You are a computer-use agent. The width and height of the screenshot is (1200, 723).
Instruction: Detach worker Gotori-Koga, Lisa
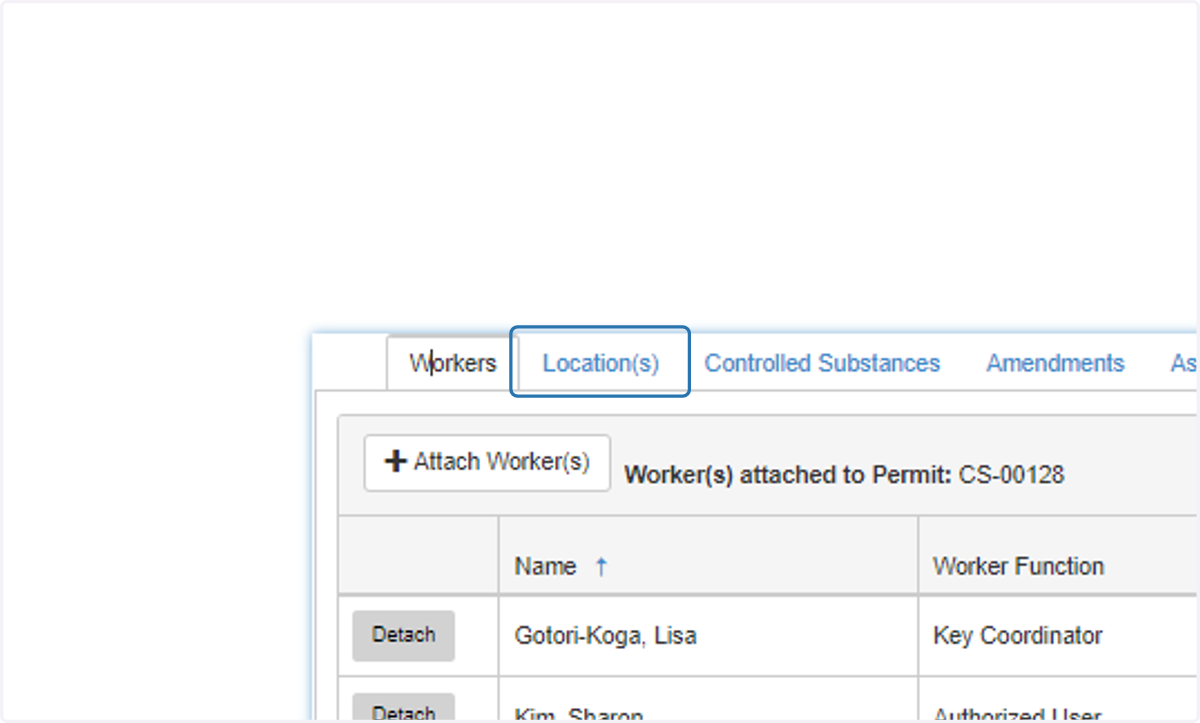403,635
